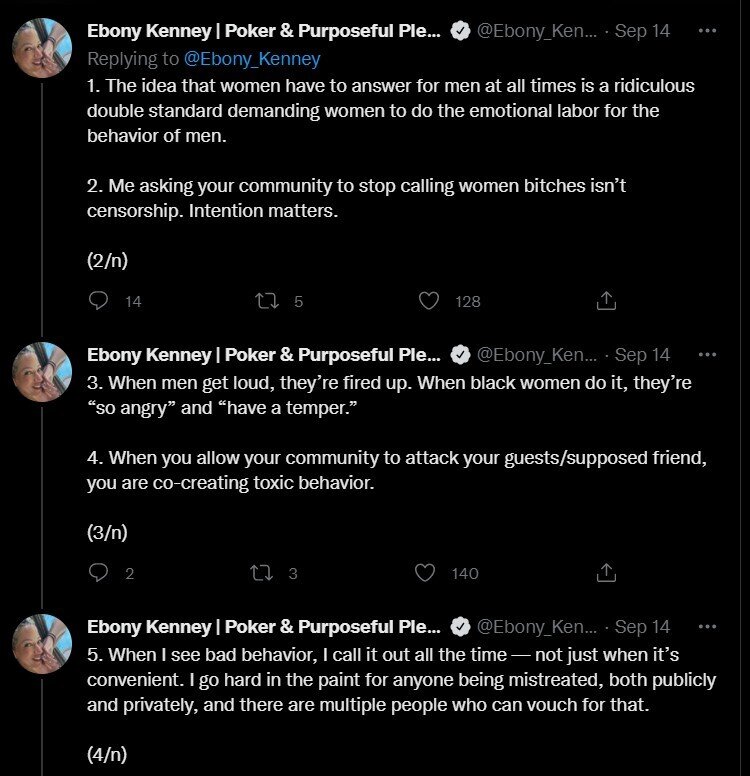750x776 pixels.
Task: Share the (3/n) tweet
Action: [x=606, y=573]
